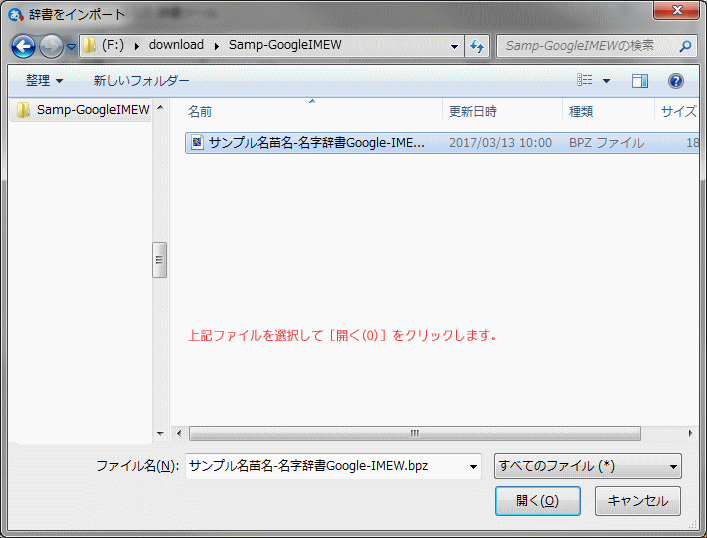Screen dimensions: 707x538
Task: Click the Samp-GoogleIMEW folder icon in tree
Action: (23, 110)
